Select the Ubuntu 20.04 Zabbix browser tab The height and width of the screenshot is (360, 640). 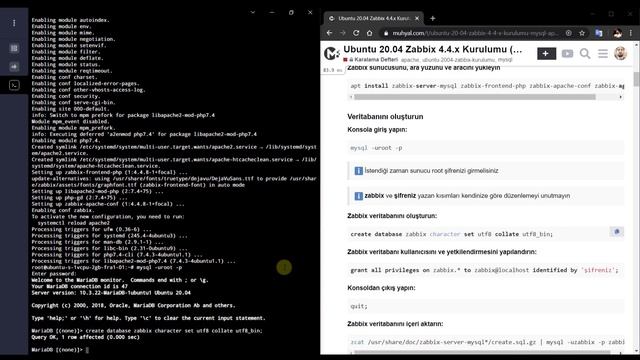pyautogui.click(x=373, y=18)
